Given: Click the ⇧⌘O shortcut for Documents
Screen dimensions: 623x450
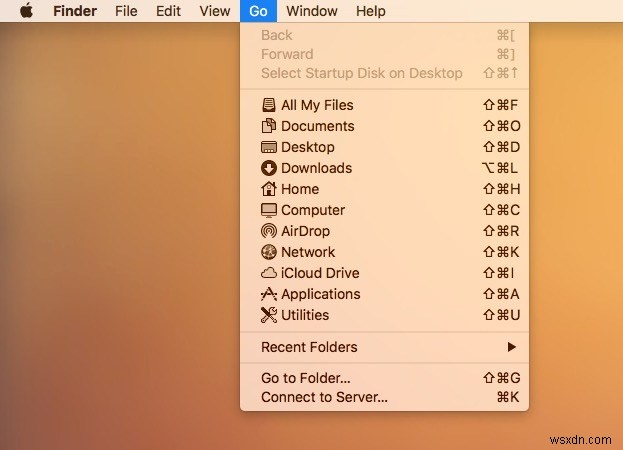Looking at the screenshot, I should [502, 126].
